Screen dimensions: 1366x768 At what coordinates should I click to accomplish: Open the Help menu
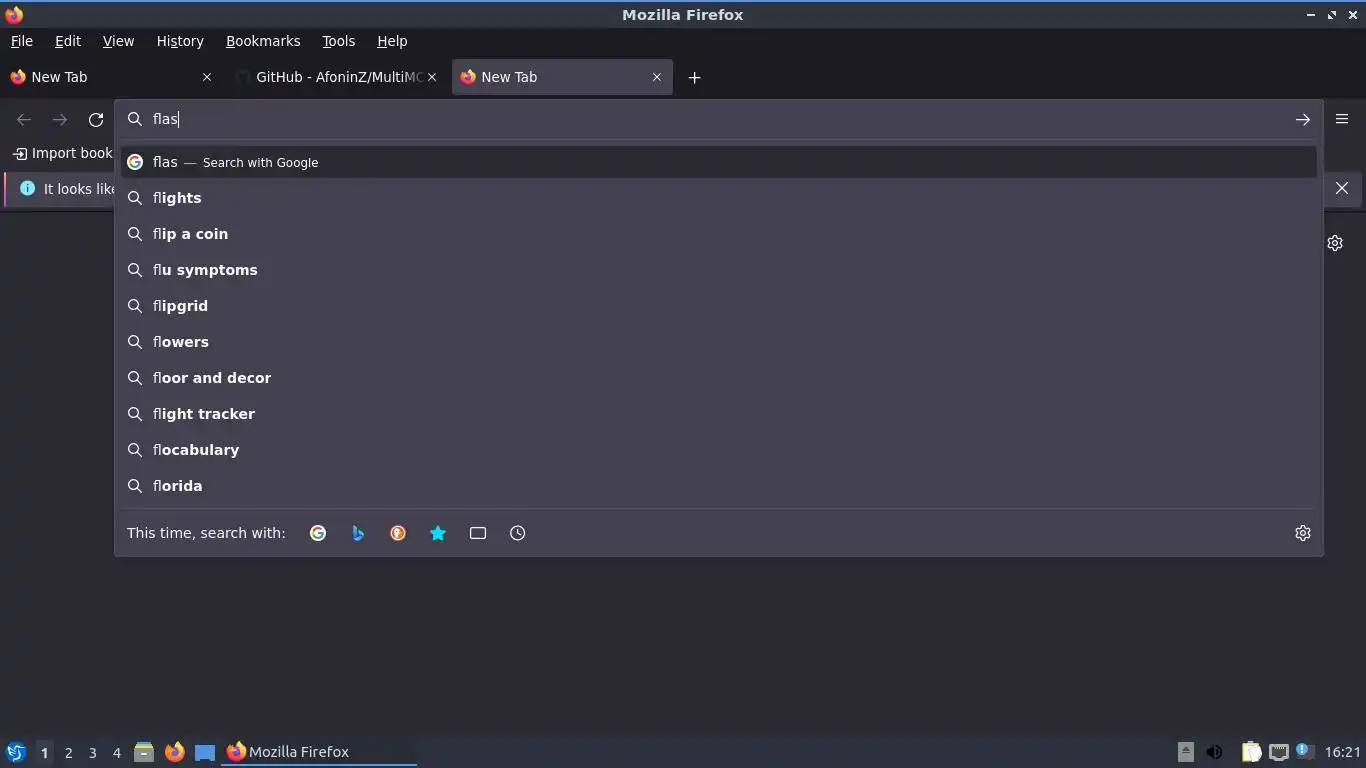(x=392, y=41)
